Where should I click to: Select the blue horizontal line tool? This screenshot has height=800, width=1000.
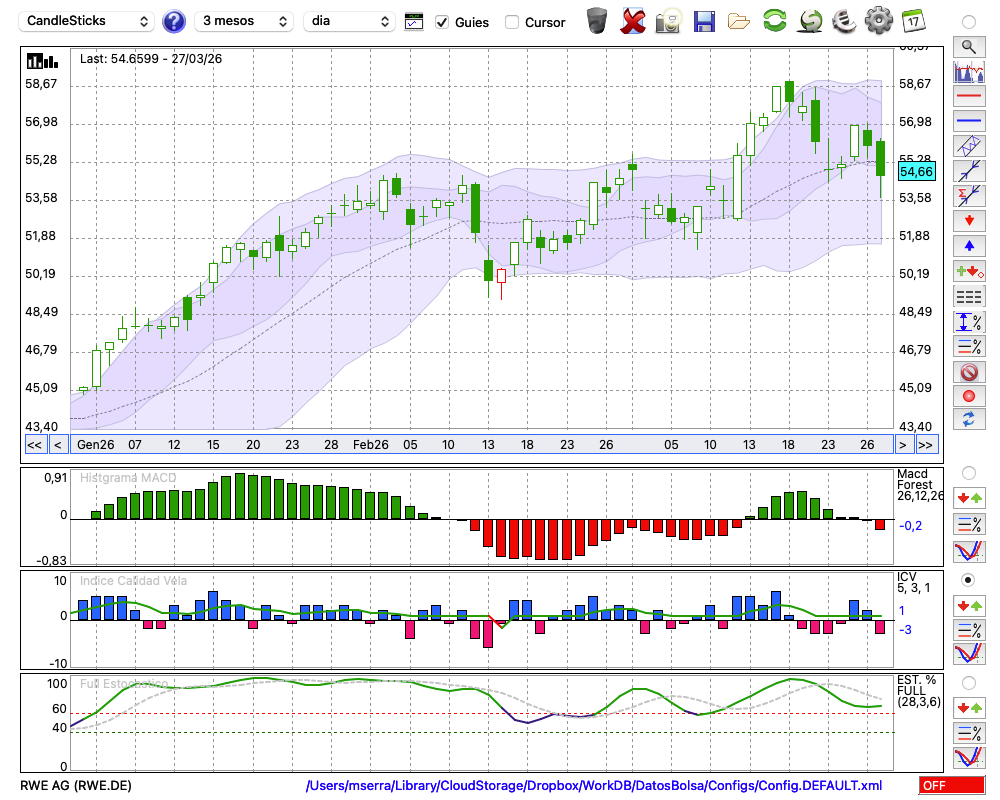tap(968, 121)
